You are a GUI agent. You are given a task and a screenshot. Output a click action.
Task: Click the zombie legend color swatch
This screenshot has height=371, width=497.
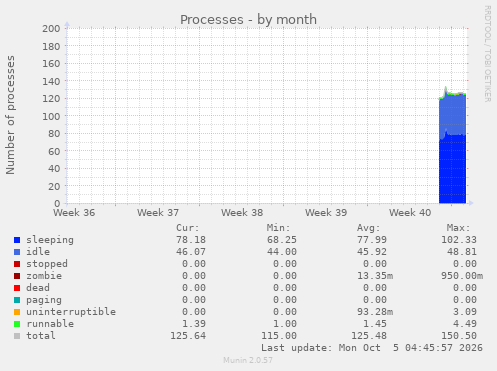17,276
